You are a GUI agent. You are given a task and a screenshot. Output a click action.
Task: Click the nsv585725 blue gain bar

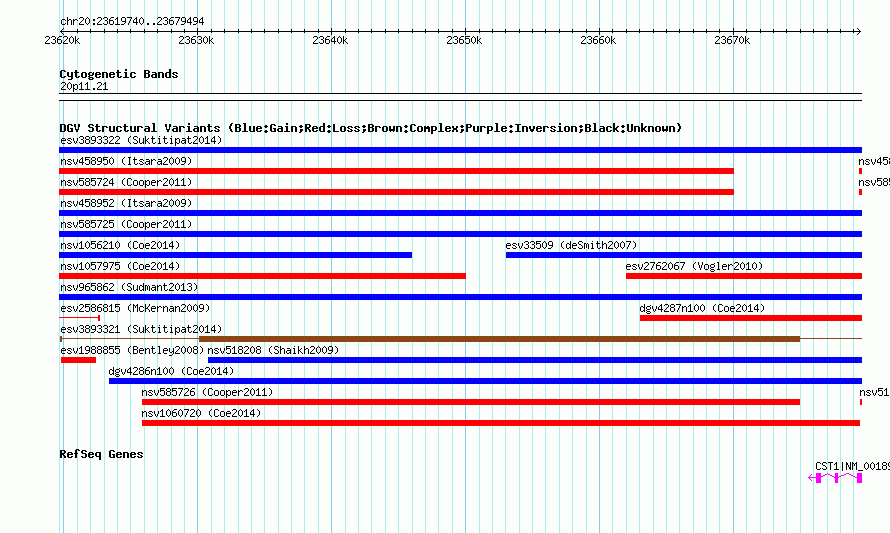click(460, 234)
